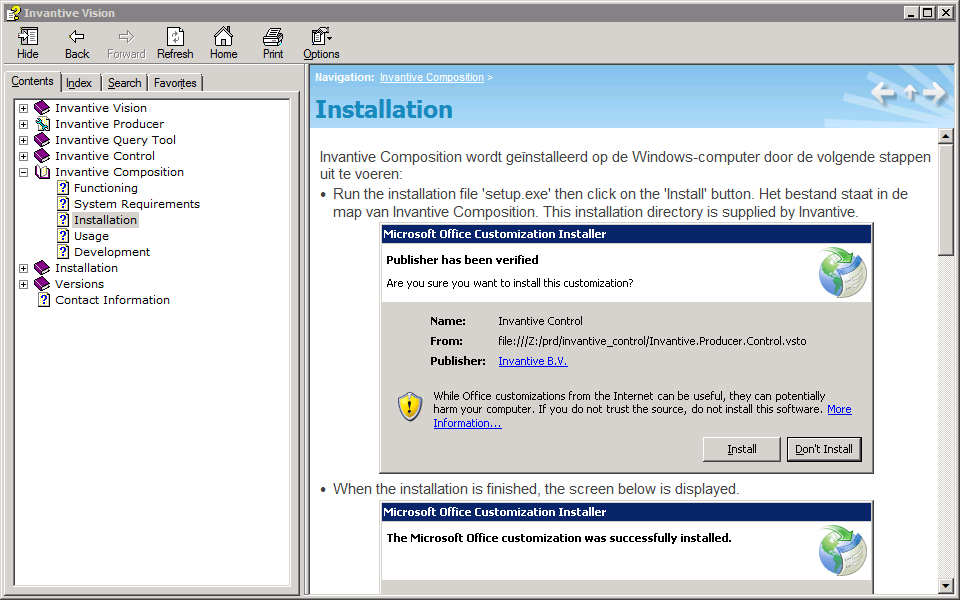960x600 pixels.
Task: Click the Development topic page icon
Action: click(x=63, y=252)
